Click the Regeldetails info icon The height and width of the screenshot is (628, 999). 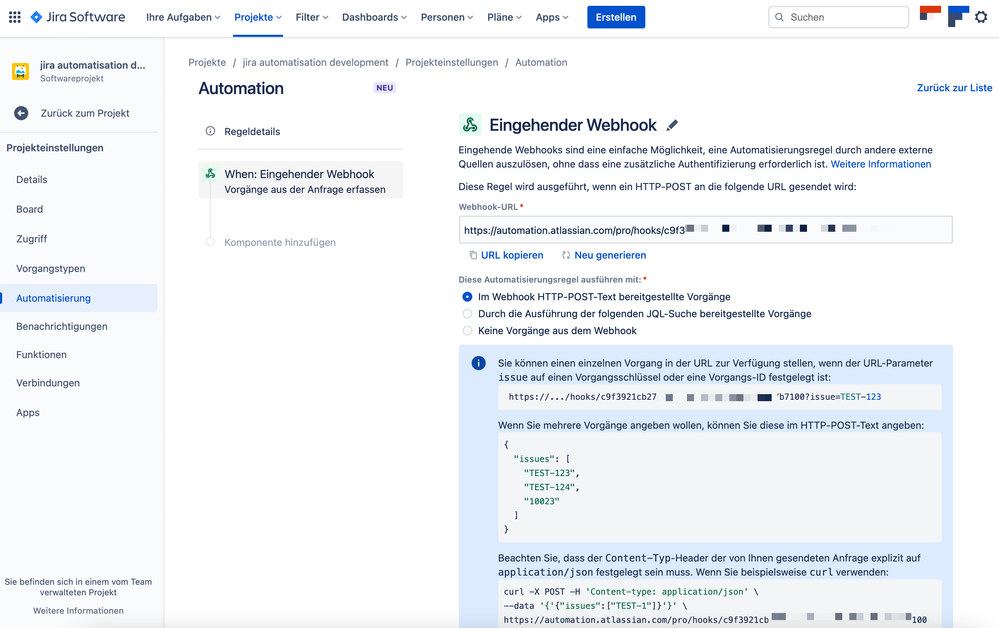click(210, 131)
